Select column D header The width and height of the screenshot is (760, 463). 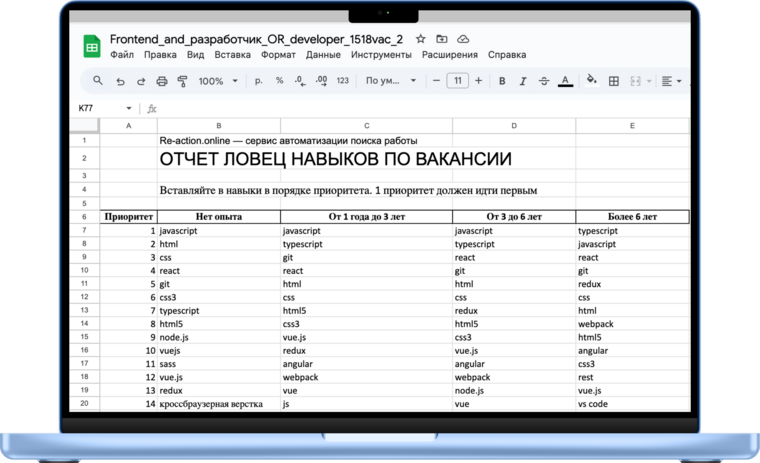pyautogui.click(x=514, y=126)
